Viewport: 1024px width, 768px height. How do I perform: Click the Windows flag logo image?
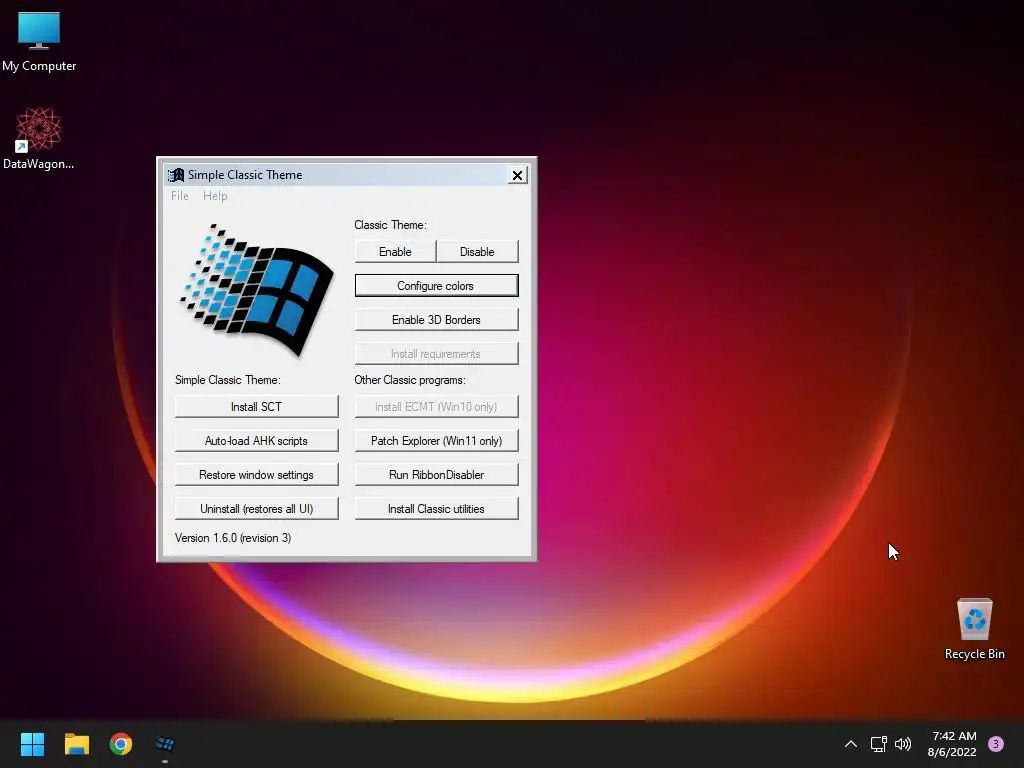click(x=256, y=290)
